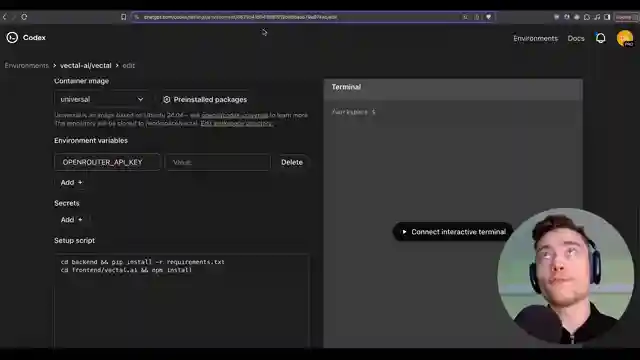Click the music note extension icon
640x360 pixels.
[x=597, y=17]
